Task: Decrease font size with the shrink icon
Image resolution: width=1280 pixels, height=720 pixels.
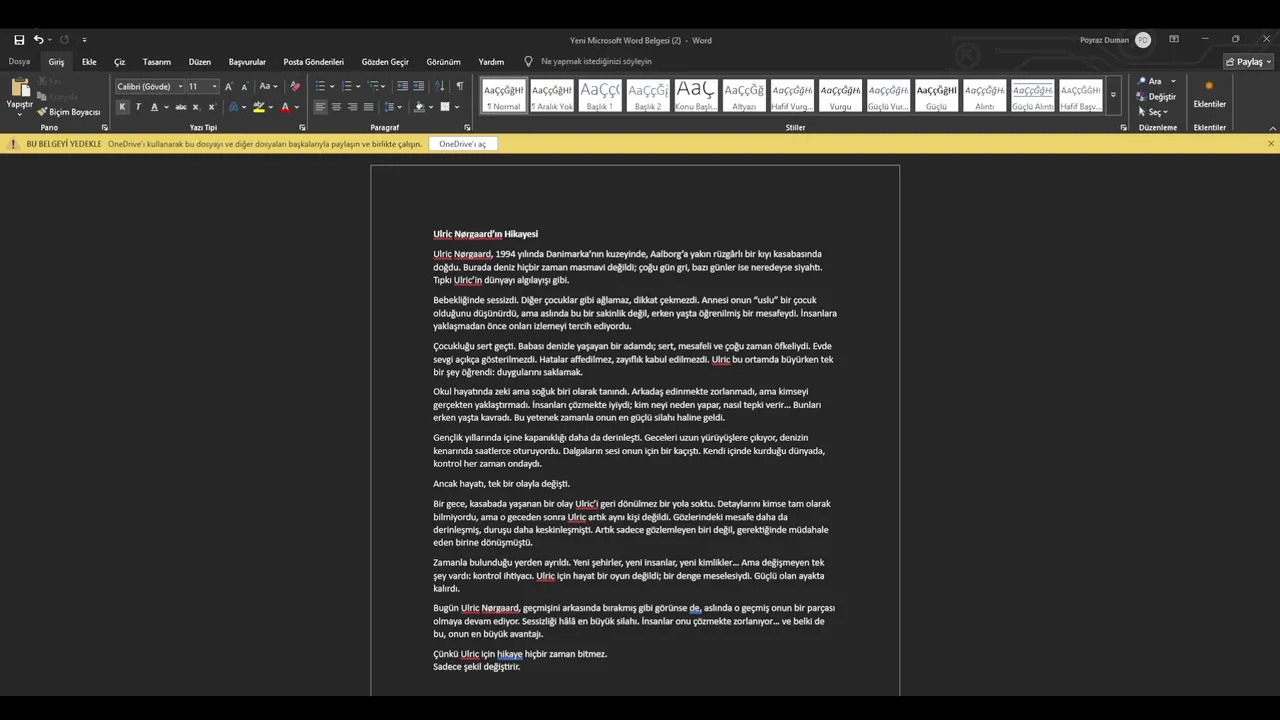Action: point(244,87)
